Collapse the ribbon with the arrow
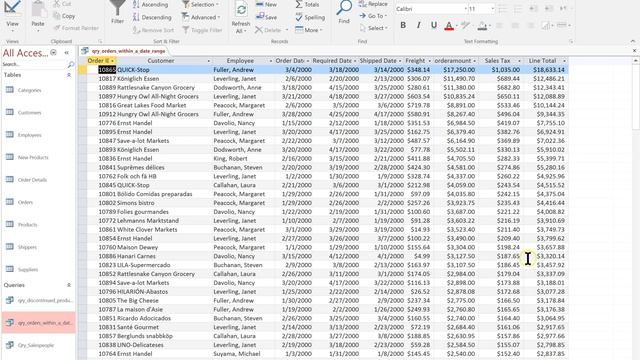Screen dimensions: 640x360 (x=633, y=41)
